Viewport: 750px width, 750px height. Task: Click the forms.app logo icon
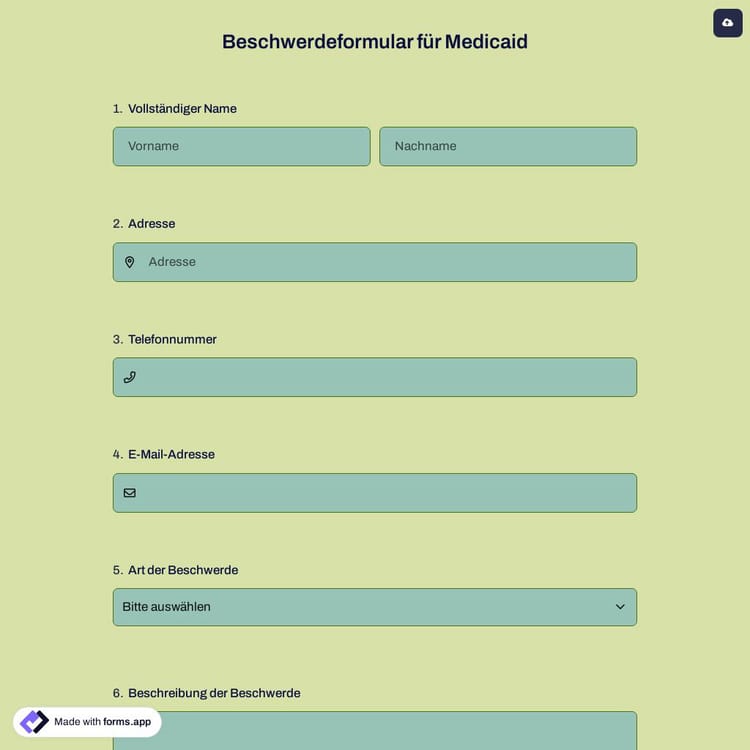[34, 721]
